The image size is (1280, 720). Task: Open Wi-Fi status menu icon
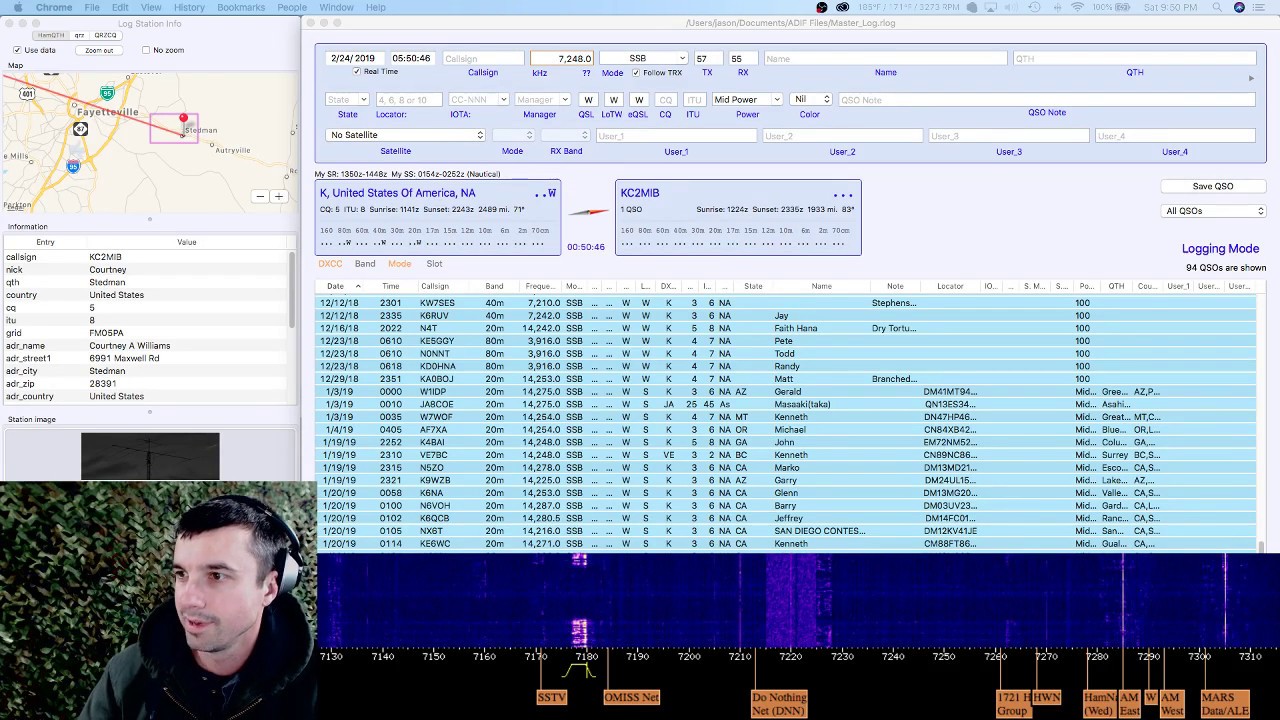coord(1077,7)
